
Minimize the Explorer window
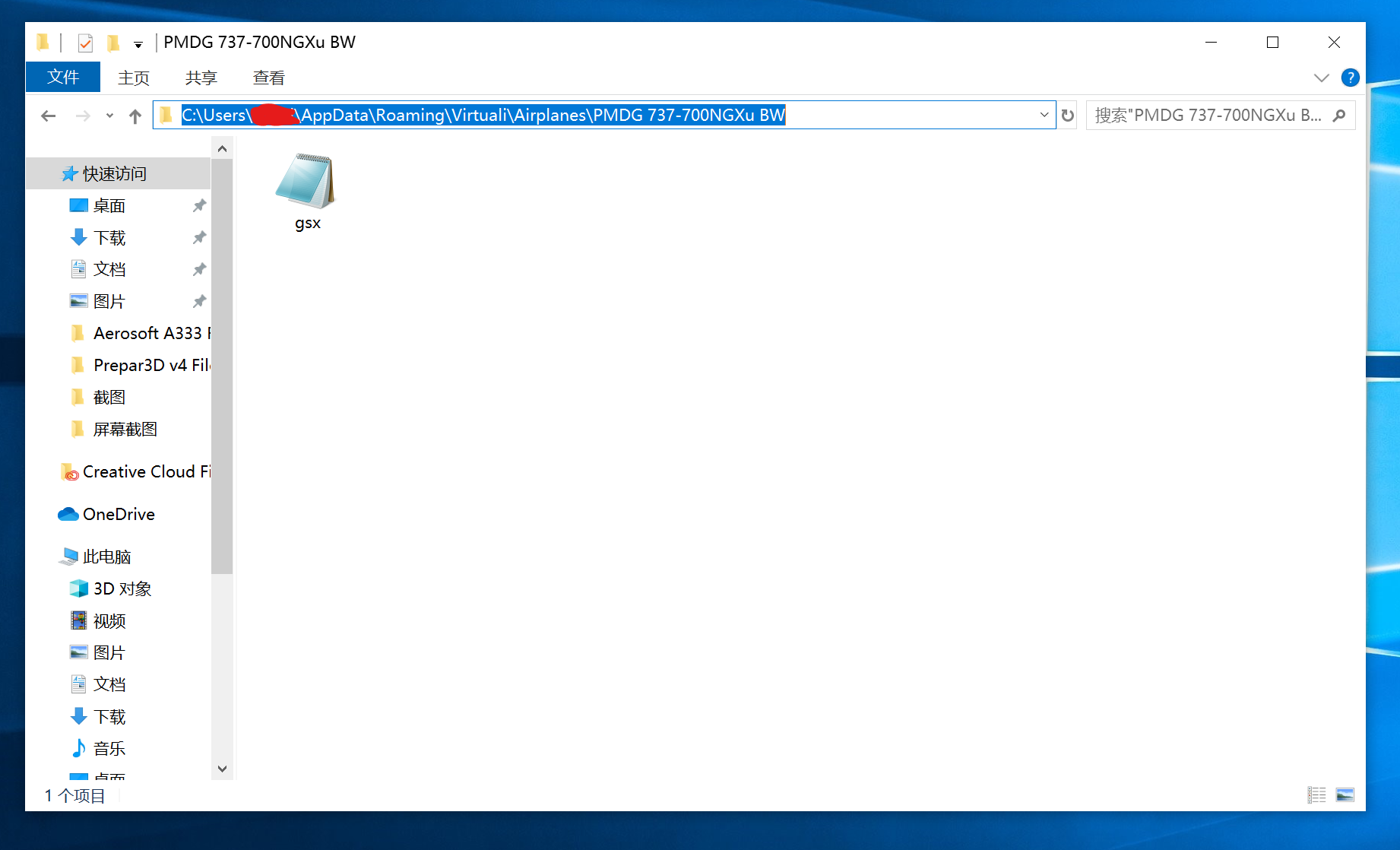[x=1212, y=43]
